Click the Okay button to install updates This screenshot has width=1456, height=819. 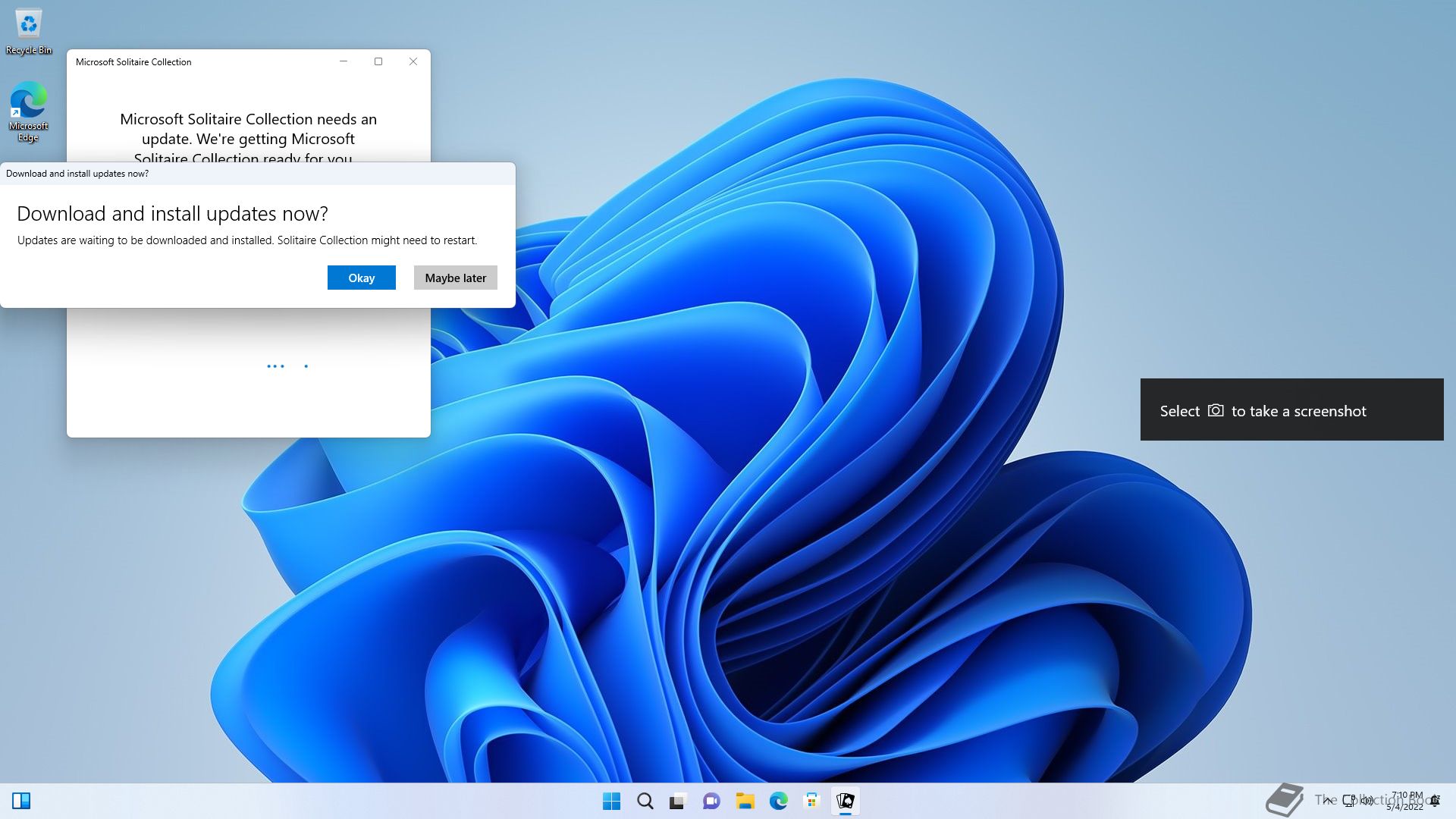point(361,278)
